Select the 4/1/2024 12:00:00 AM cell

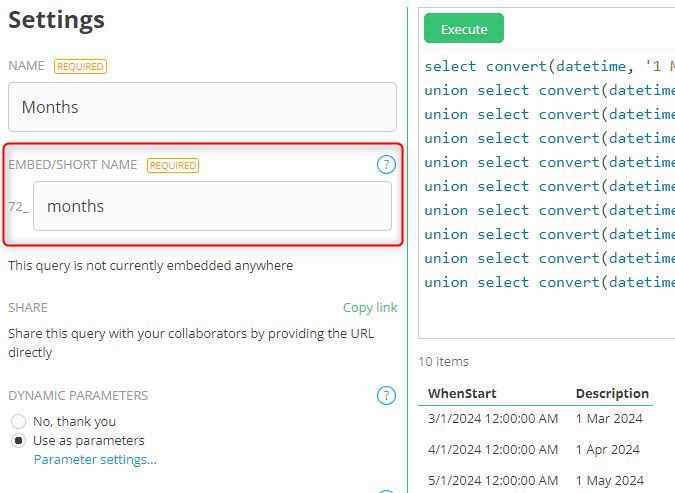[493, 449]
